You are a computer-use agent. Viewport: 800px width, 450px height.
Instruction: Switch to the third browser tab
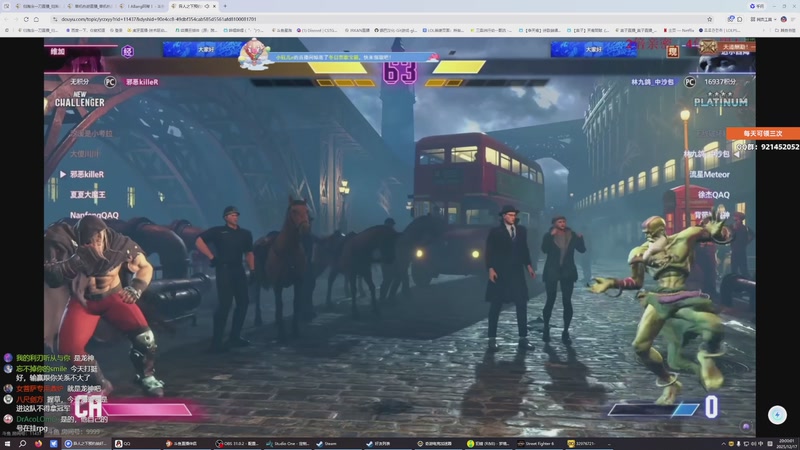click(x=142, y=6)
